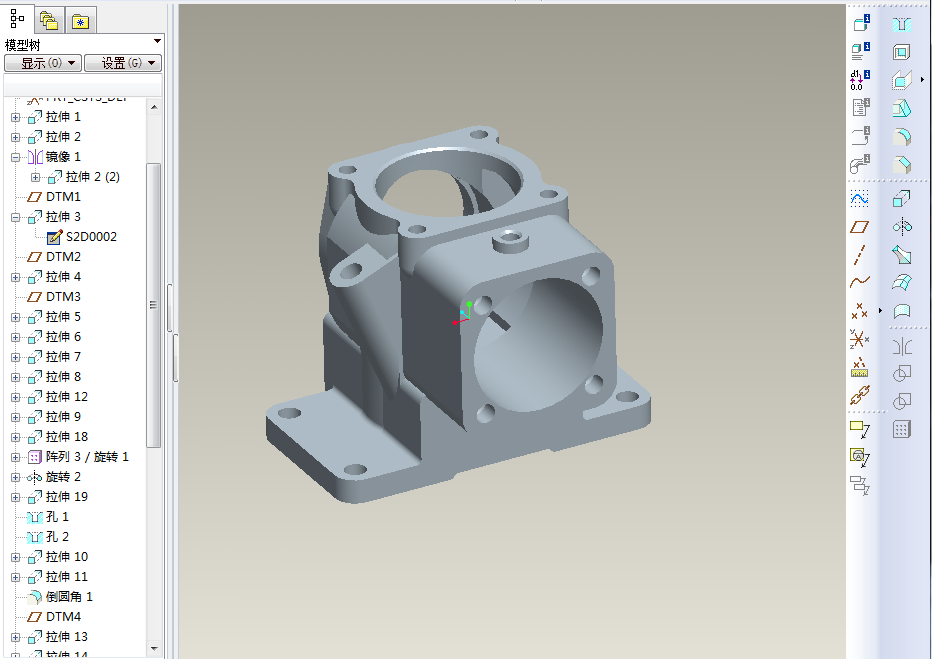Open the 显示 dropdown button

point(43,63)
